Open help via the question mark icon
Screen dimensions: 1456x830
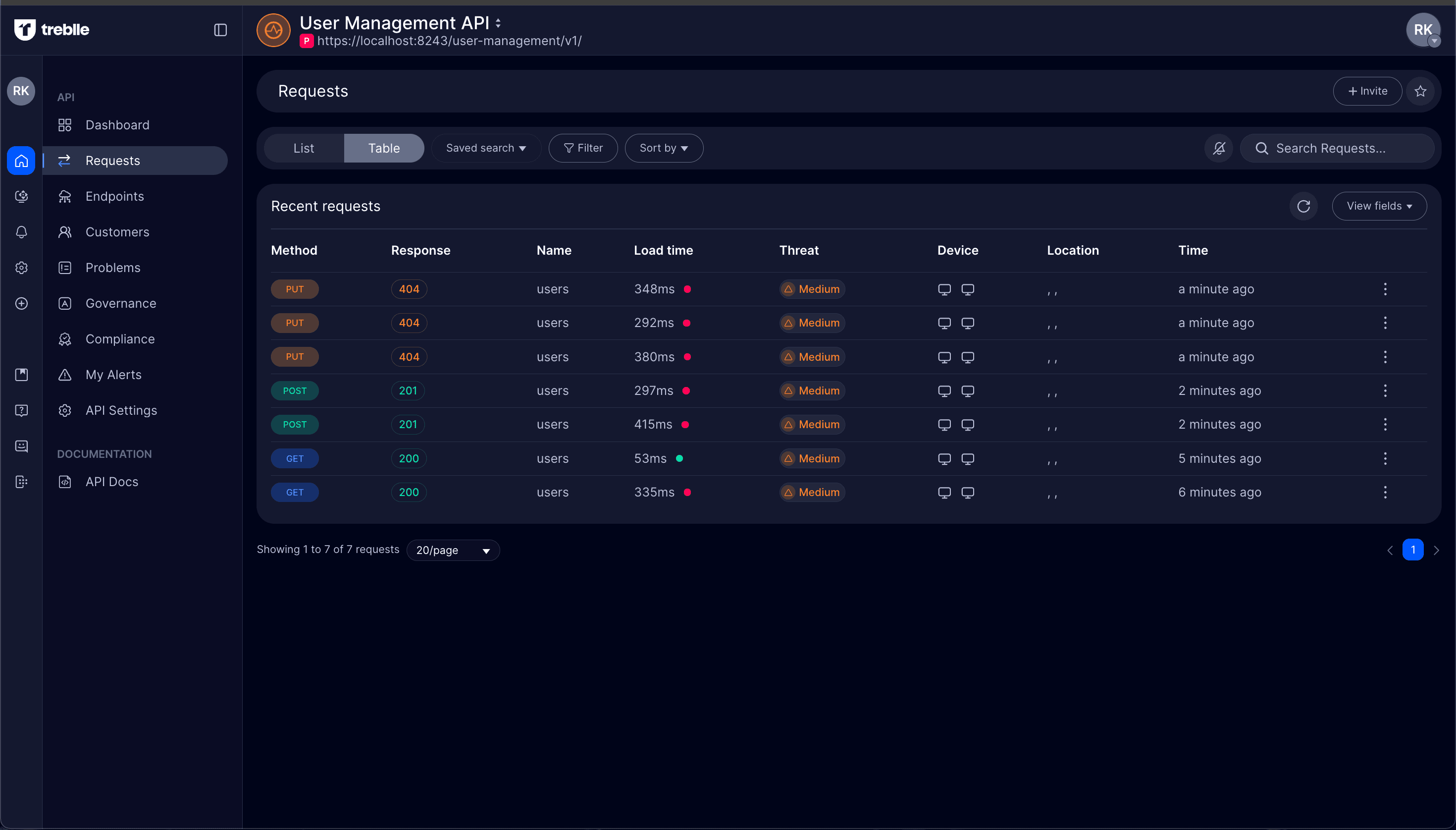pos(21,410)
